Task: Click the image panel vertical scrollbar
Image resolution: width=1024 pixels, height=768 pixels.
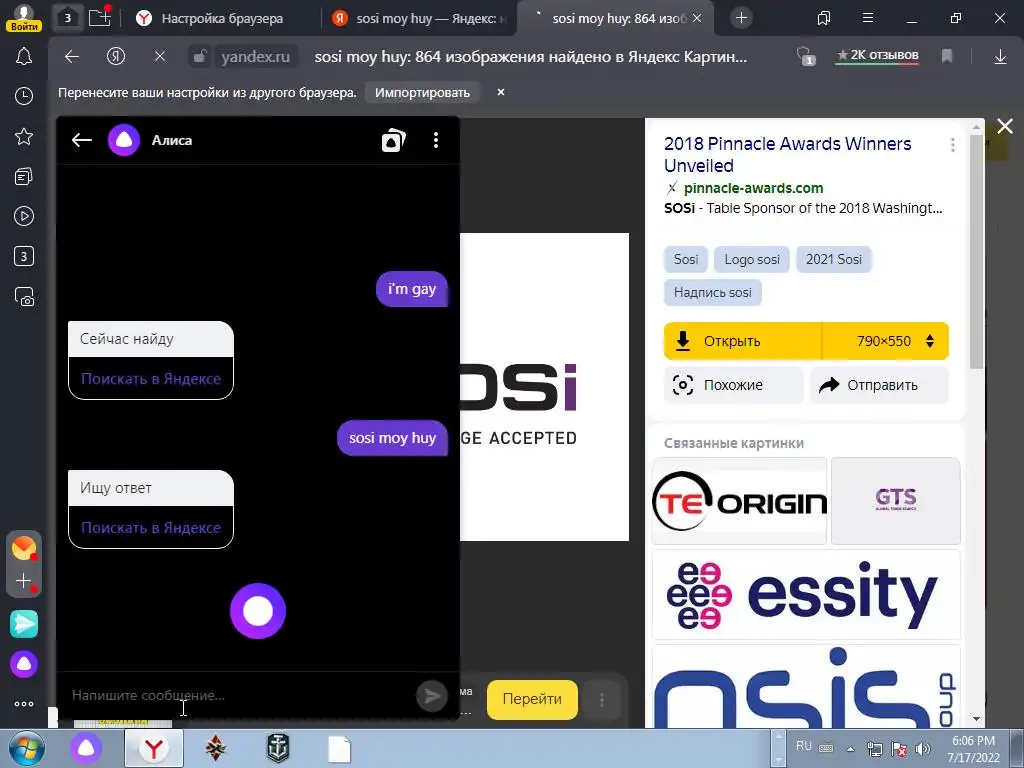Action: point(976,251)
